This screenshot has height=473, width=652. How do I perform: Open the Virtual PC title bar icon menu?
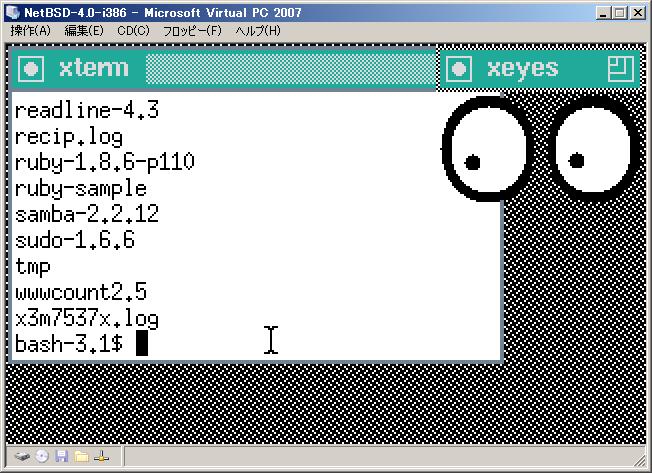pos(12,12)
